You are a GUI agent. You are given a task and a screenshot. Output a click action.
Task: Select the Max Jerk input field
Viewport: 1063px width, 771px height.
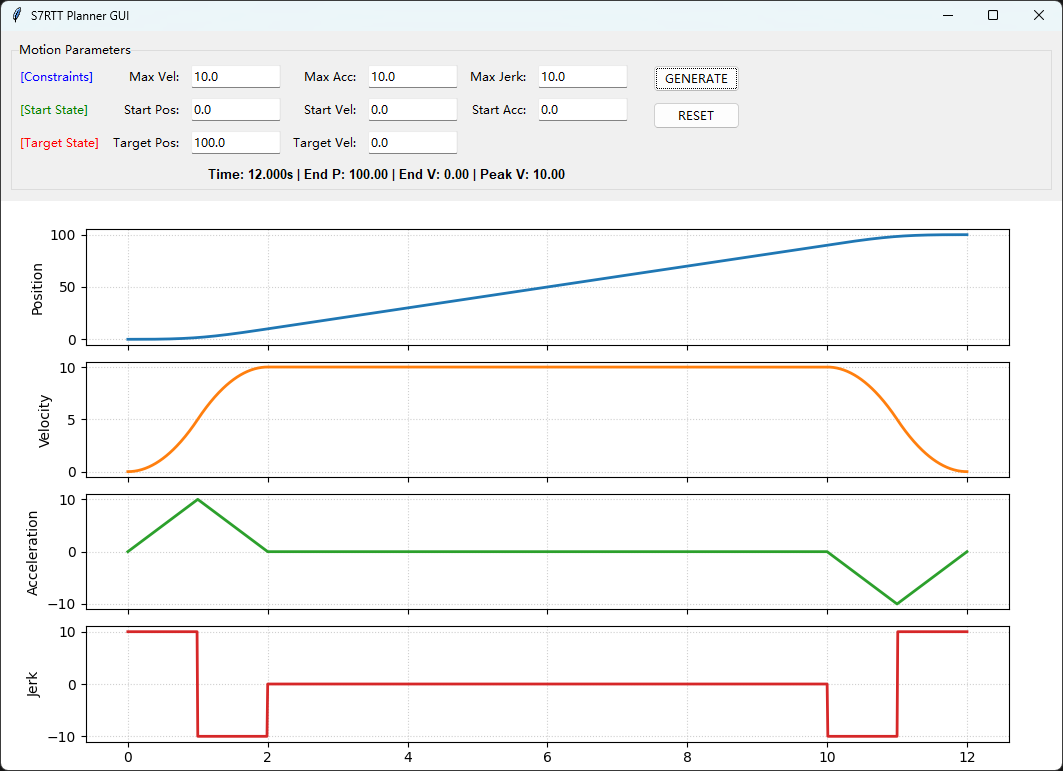tap(582, 77)
